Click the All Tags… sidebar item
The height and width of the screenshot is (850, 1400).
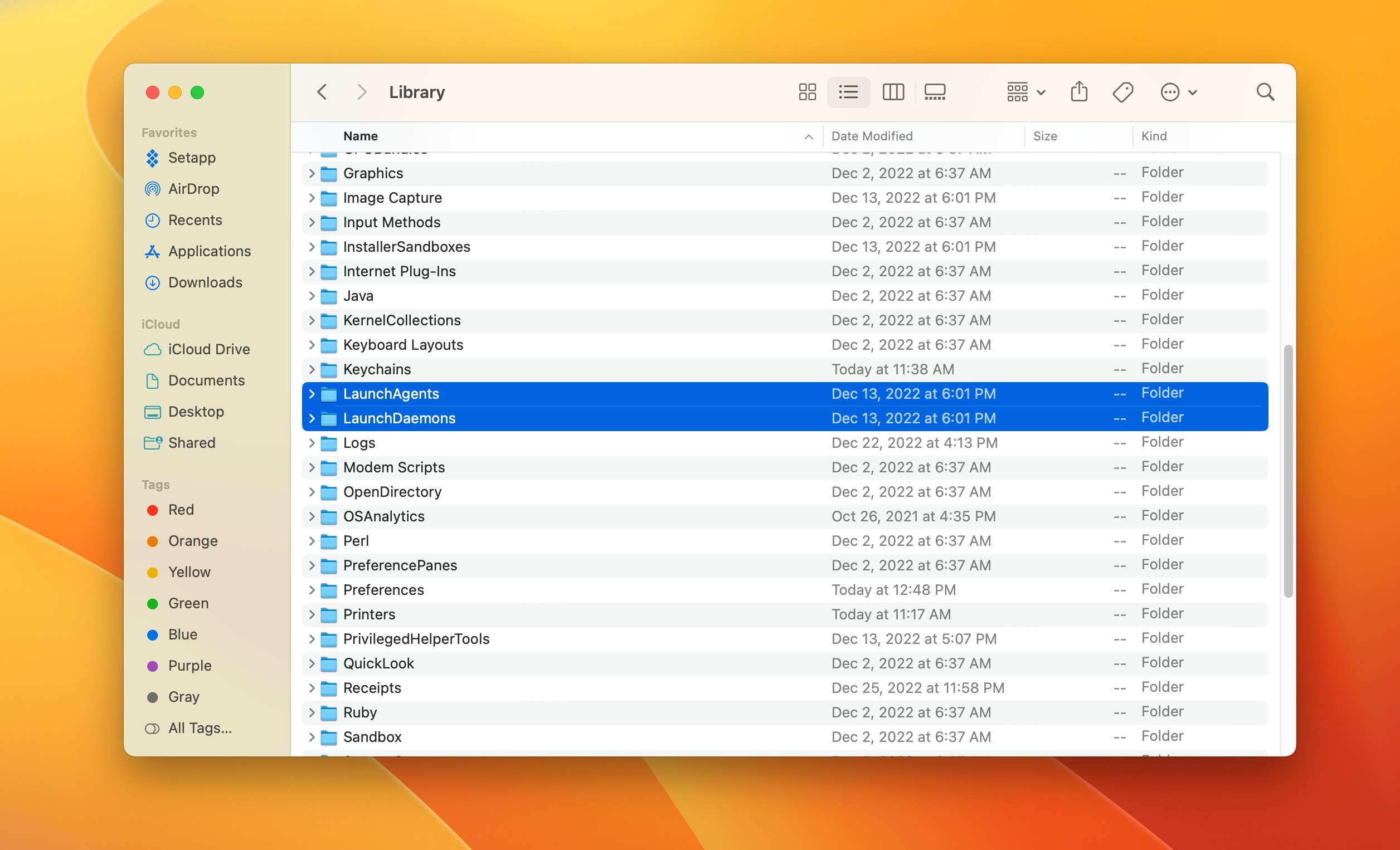(200, 728)
